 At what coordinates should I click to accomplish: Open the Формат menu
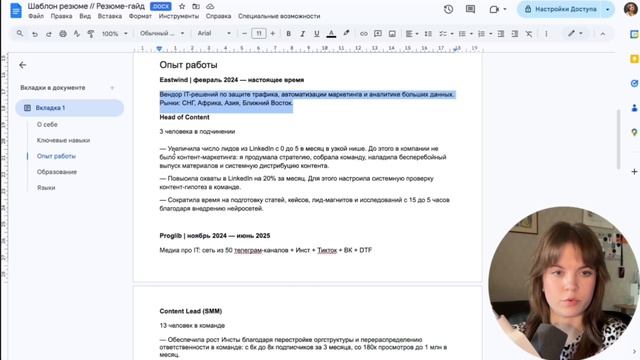[x=140, y=16]
